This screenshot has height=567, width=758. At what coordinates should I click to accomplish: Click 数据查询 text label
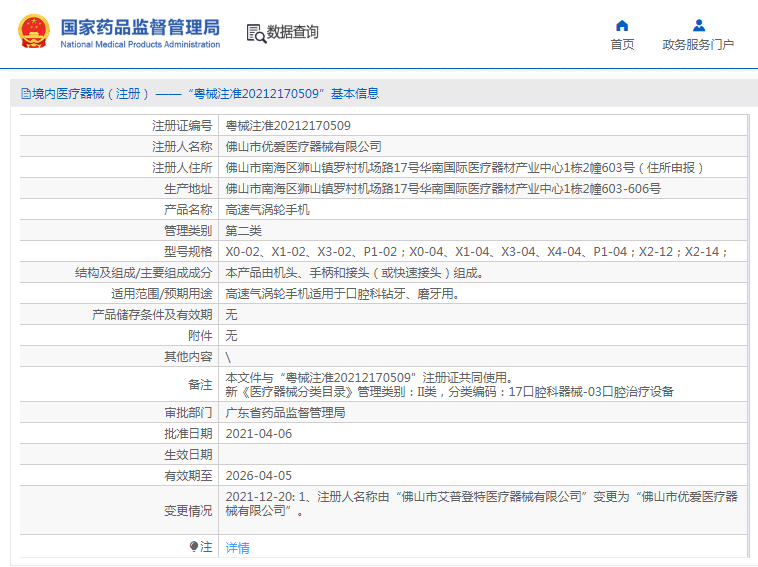[292, 32]
